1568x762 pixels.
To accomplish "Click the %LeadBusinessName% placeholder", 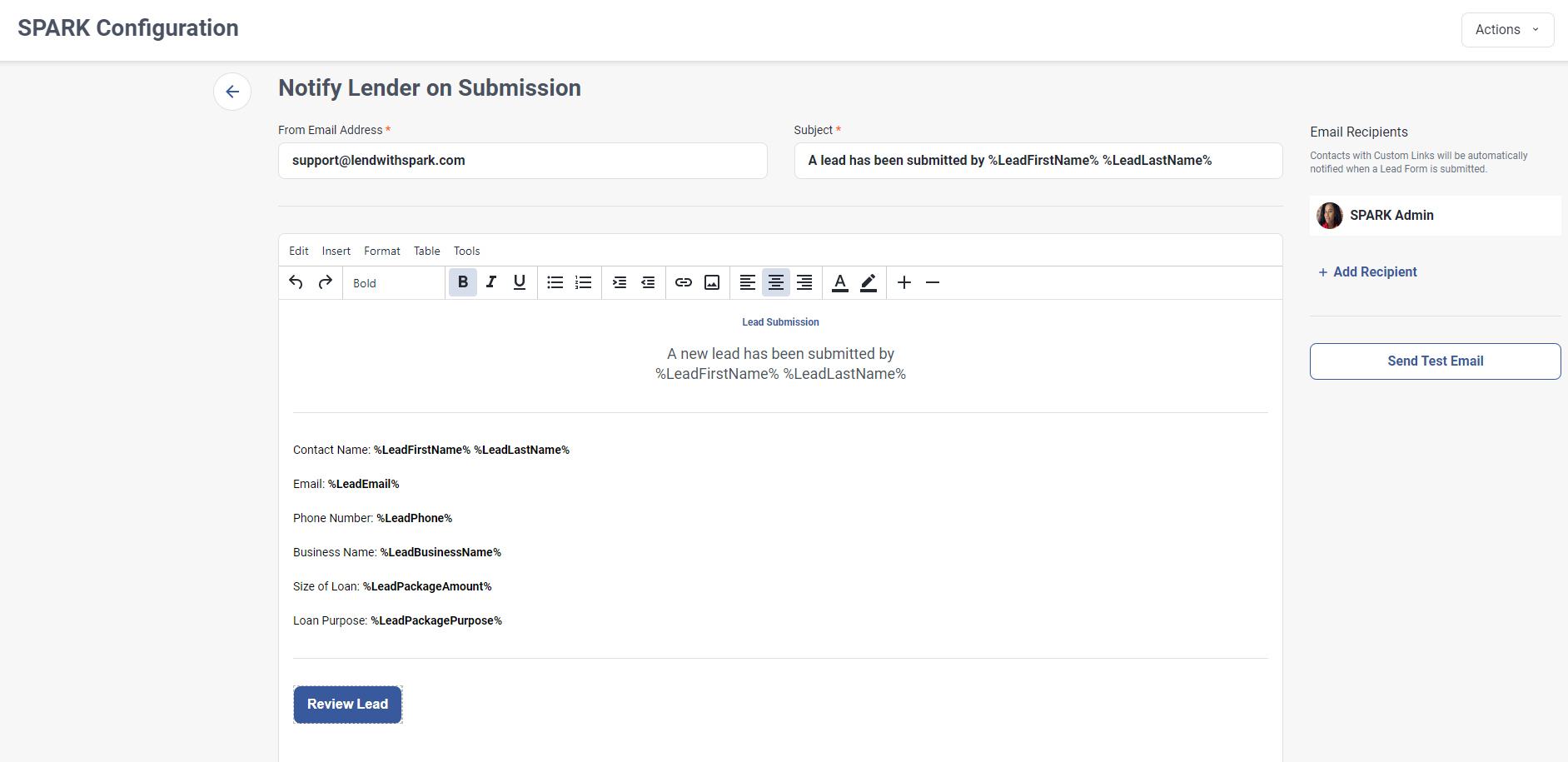I will click(x=441, y=552).
